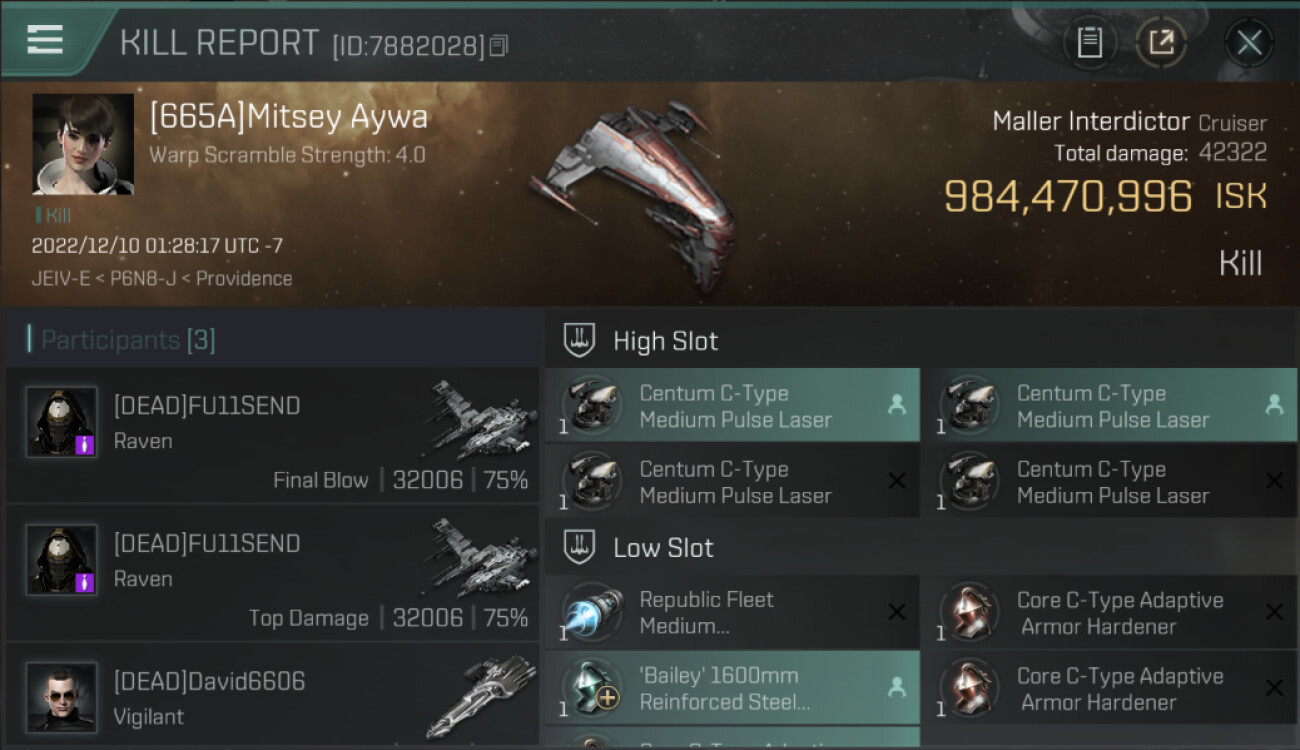Viewport: 1300px width, 750px height.
Task: Open the clipboard report icon
Action: point(1089,43)
